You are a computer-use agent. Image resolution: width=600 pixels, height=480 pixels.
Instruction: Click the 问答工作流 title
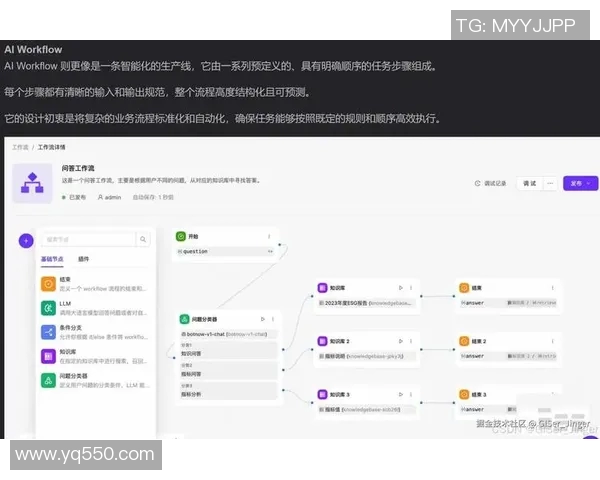pyautogui.click(x=78, y=168)
